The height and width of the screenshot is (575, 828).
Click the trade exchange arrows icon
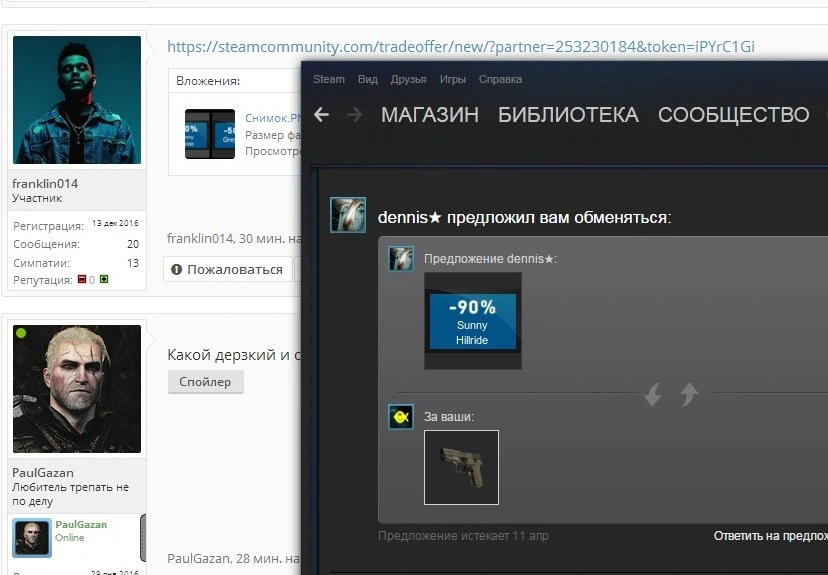(x=671, y=394)
